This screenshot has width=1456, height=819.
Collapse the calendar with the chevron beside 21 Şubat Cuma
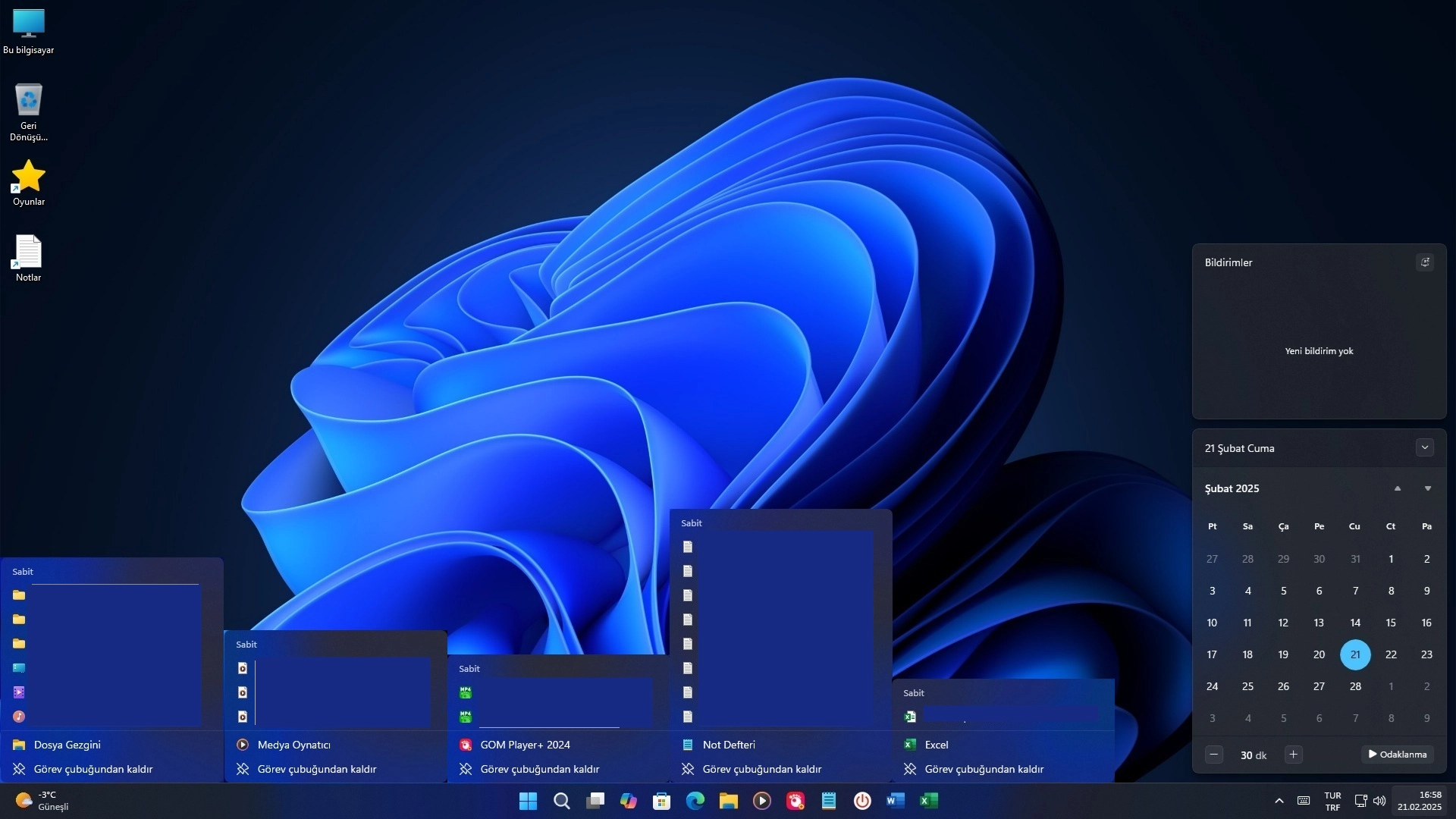(x=1425, y=447)
